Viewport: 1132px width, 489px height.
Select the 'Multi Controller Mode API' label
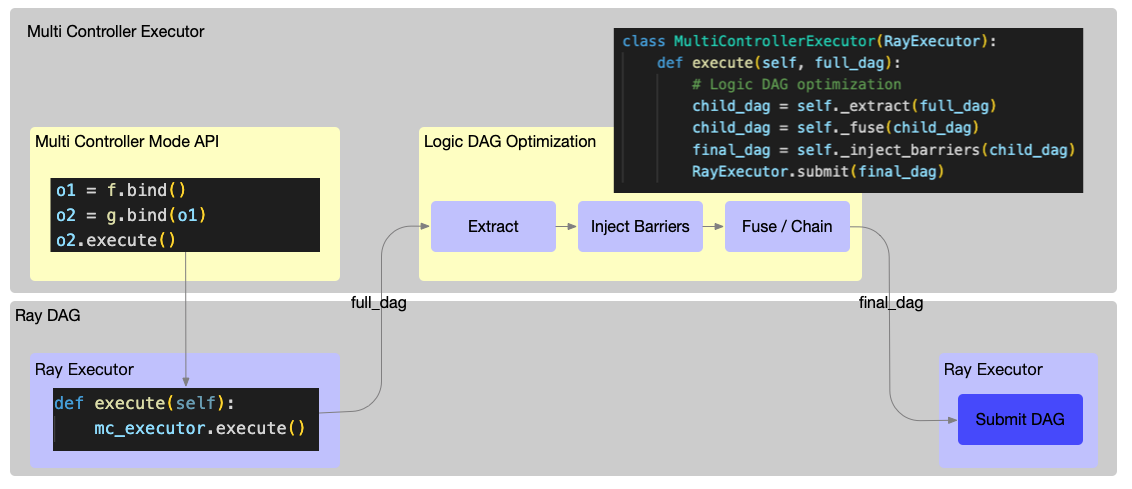pos(127,141)
